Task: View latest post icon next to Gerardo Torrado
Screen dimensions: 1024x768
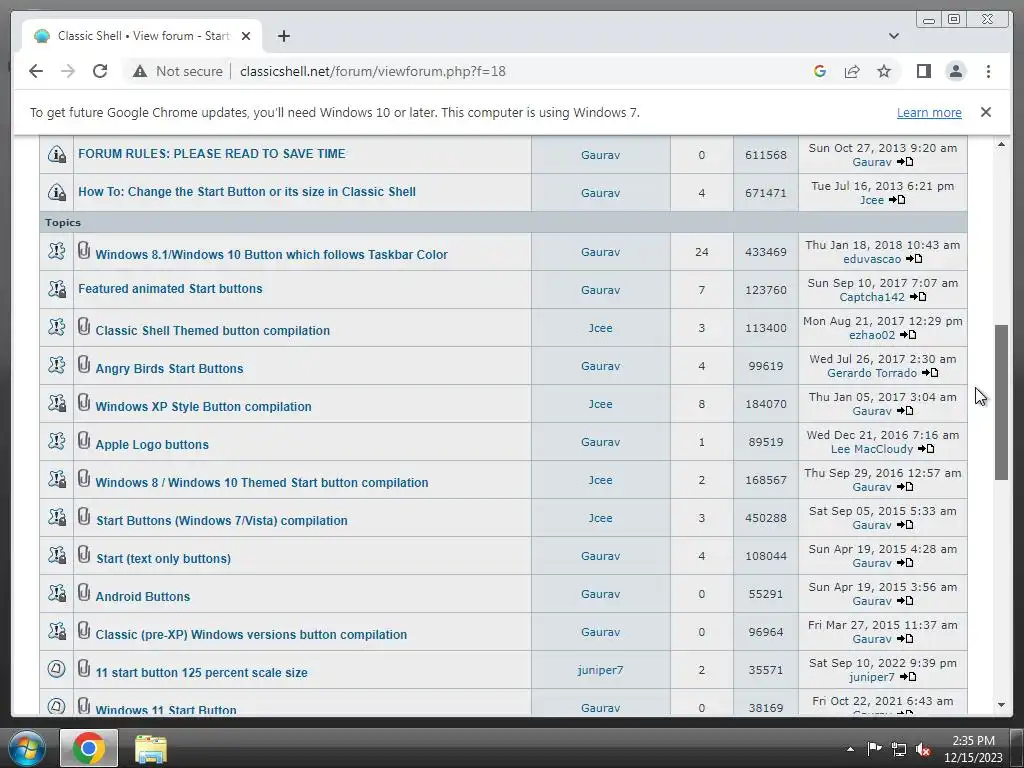Action: (x=930, y=372)
